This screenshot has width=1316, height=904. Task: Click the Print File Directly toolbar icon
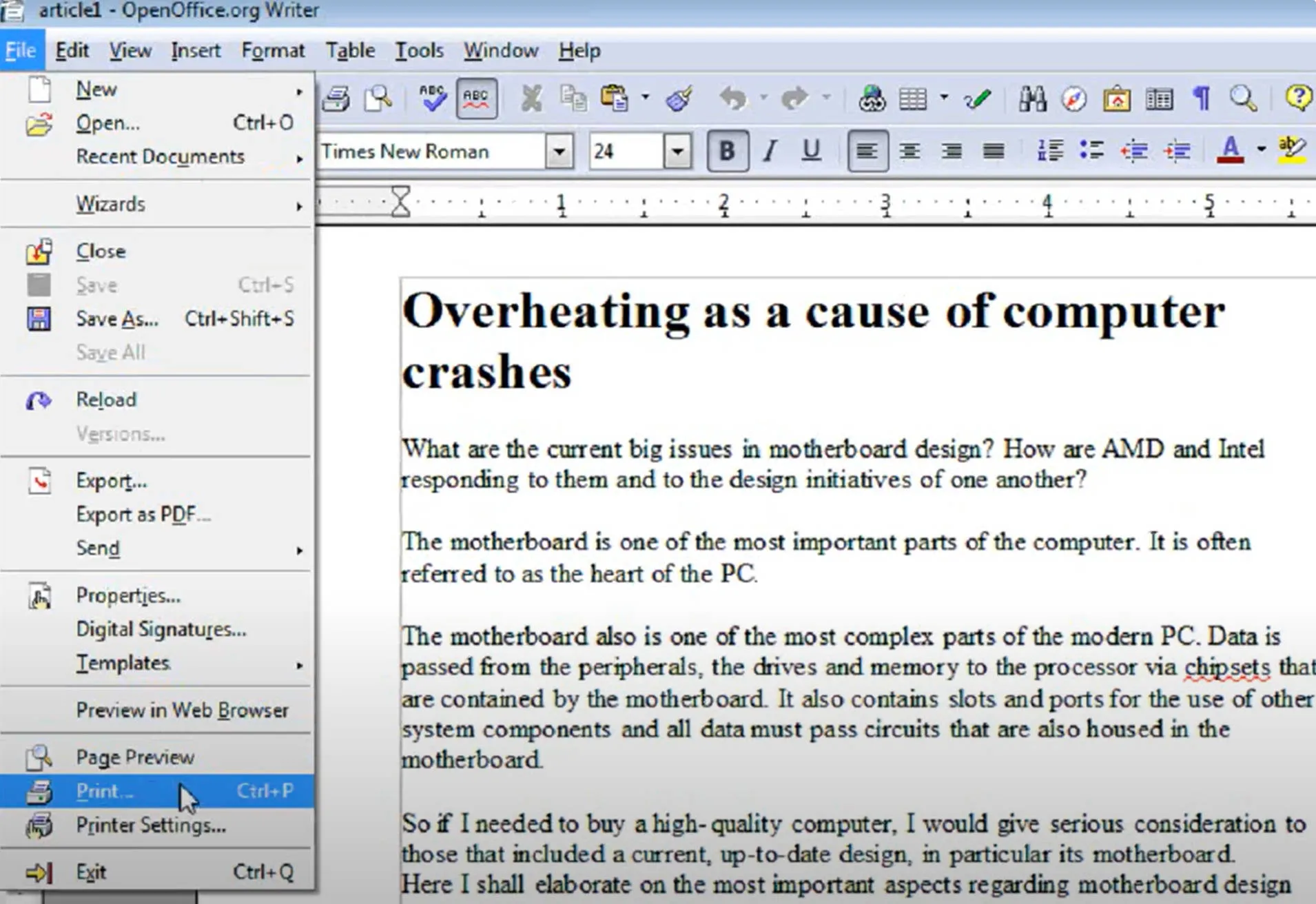pos(336,99)
